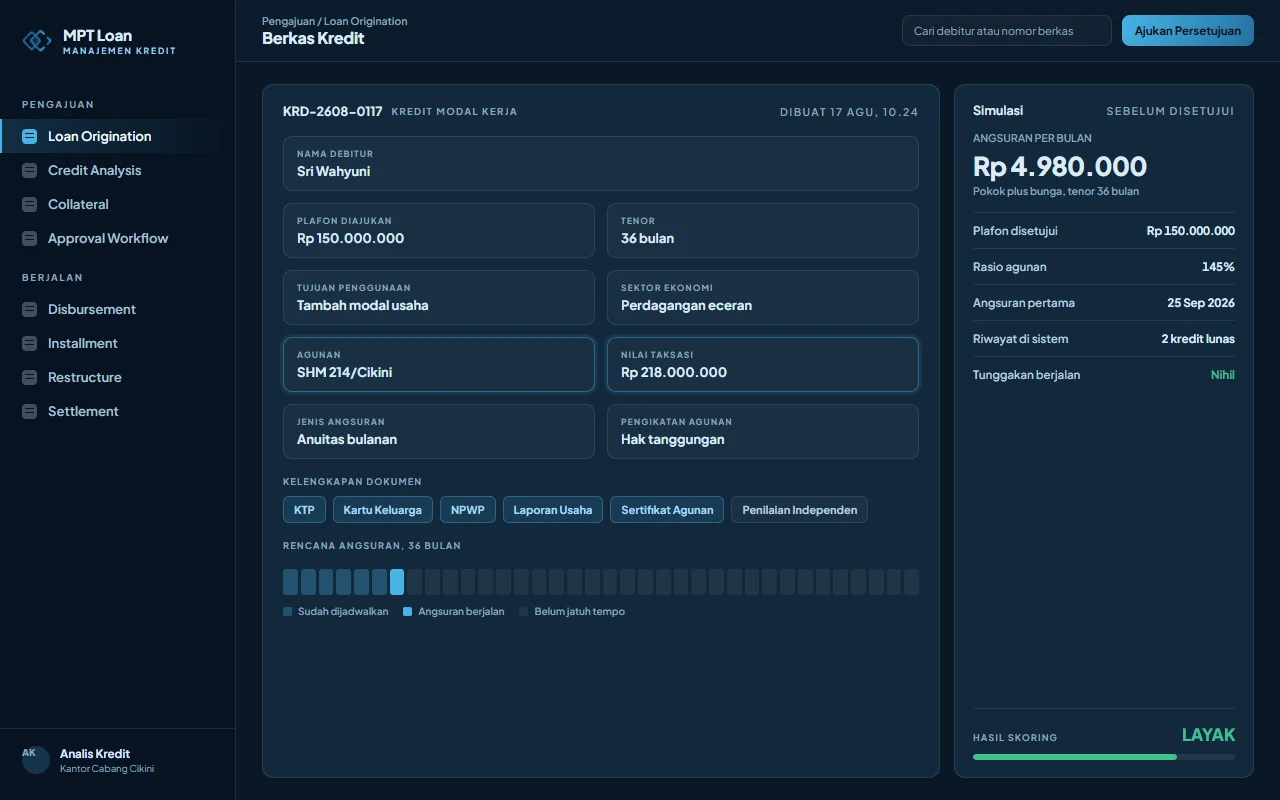1280x800 pixels.
Task: Select the Tujuan Penggunaan field
Action: click(x=439, y=298)
